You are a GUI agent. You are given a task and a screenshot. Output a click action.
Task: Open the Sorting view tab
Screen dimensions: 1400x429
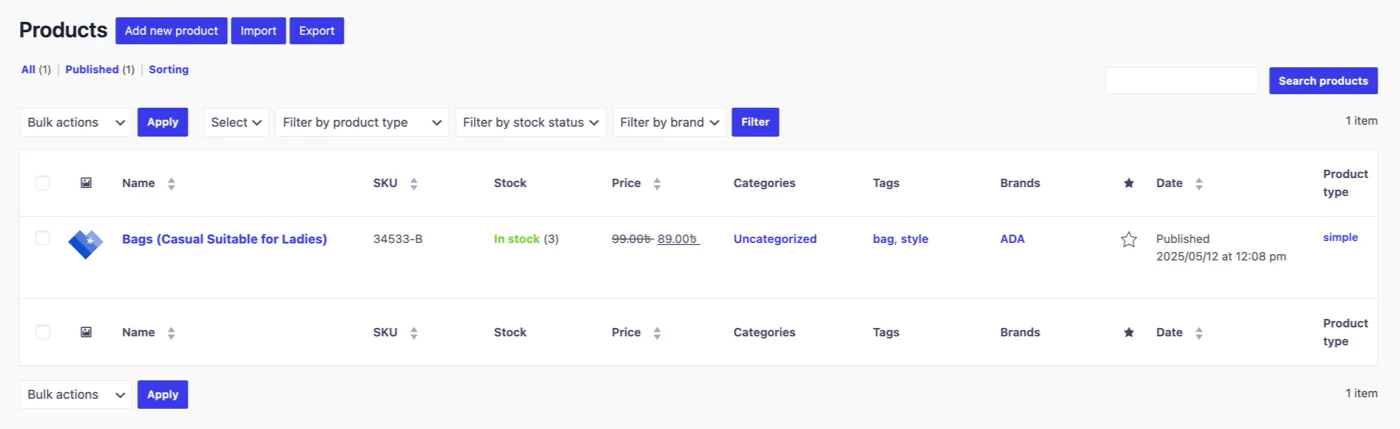click(169, 70)
